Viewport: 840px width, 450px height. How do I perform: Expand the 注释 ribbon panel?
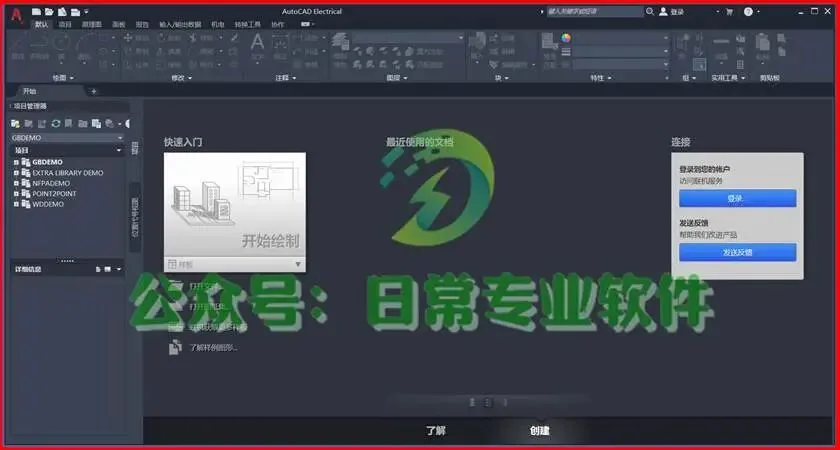coord(286,78)
